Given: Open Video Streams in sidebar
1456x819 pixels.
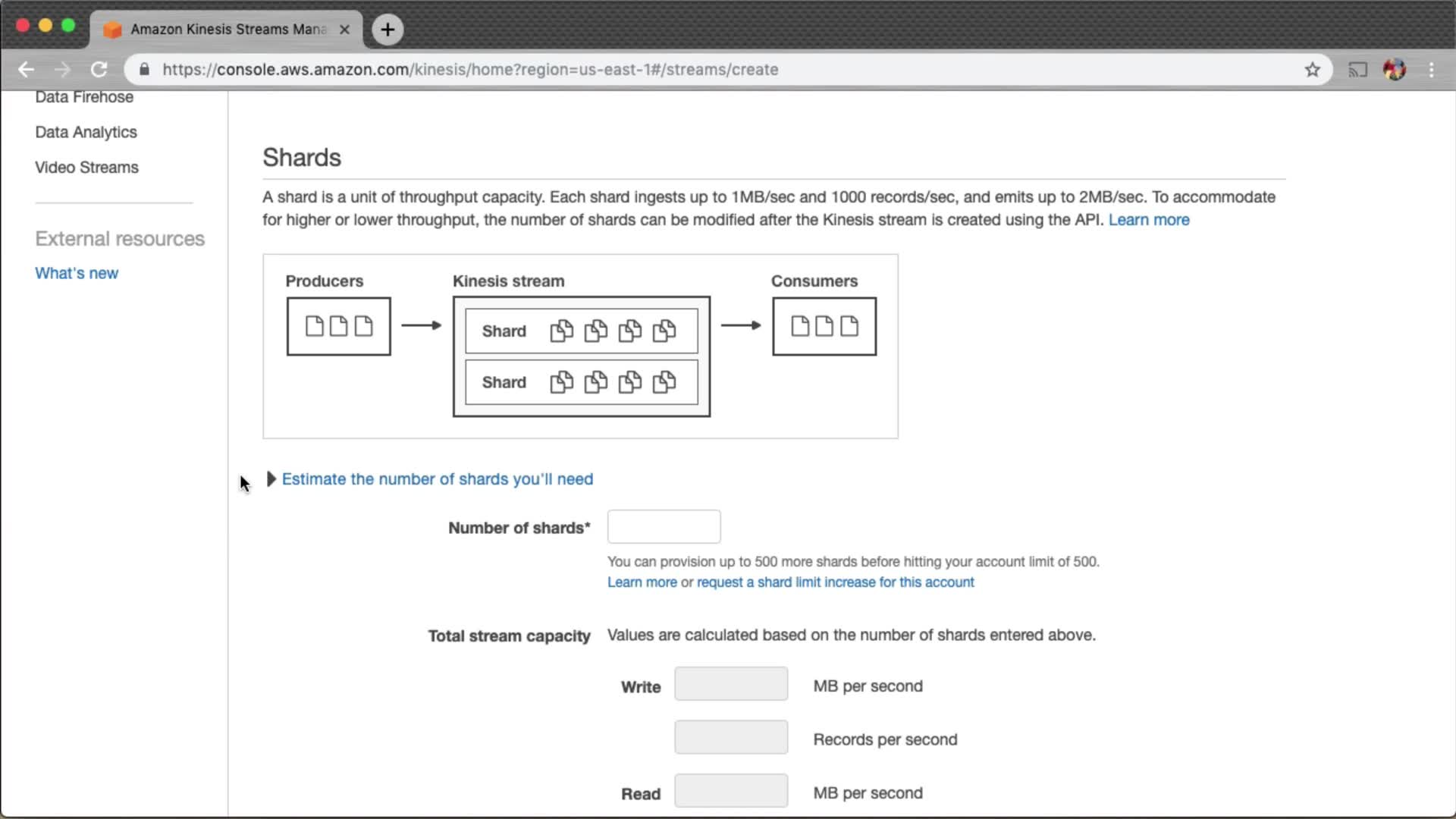Looking at the screenshot, I should pos(86,168).
